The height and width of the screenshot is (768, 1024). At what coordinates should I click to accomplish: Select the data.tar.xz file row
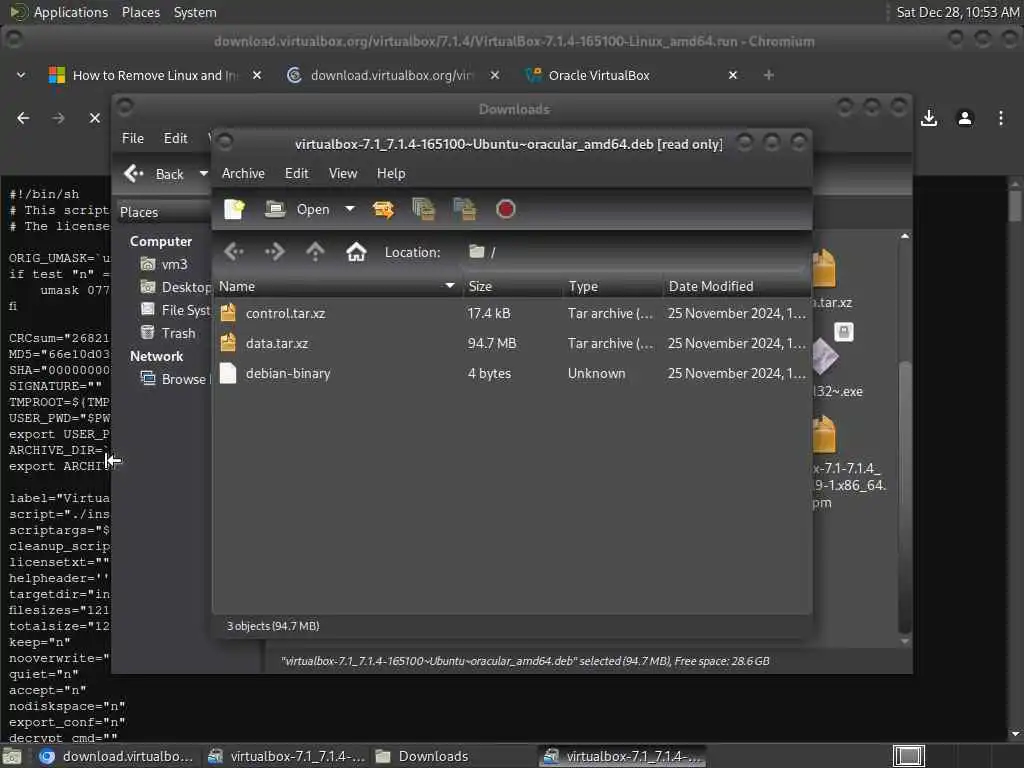(x=512, y=344)
